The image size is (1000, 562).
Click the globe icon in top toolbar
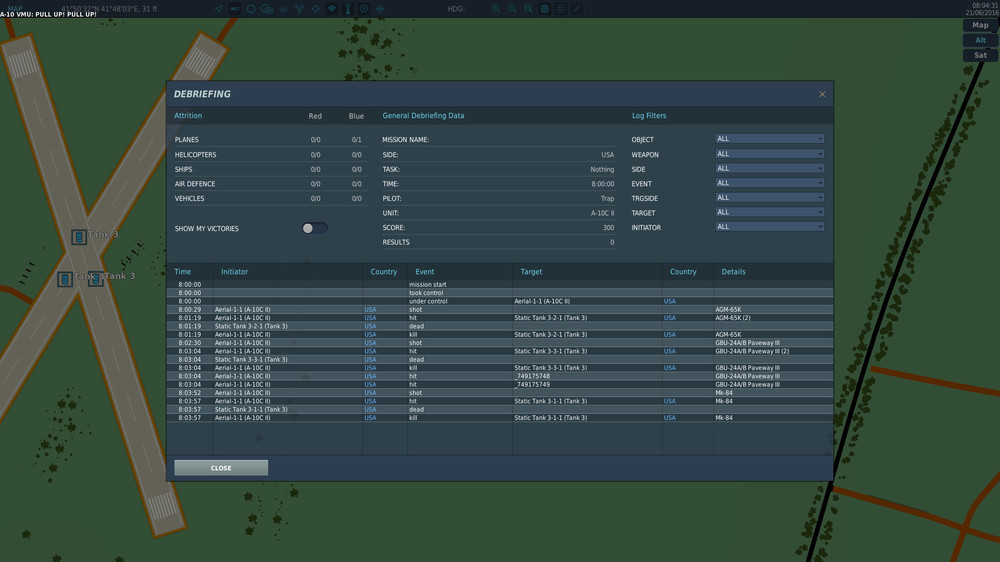coord(545,9)
